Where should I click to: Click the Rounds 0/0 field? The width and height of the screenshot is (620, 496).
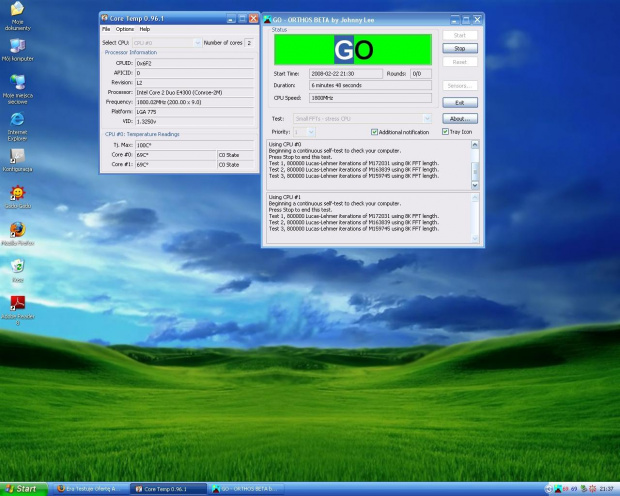click(421, 74)
